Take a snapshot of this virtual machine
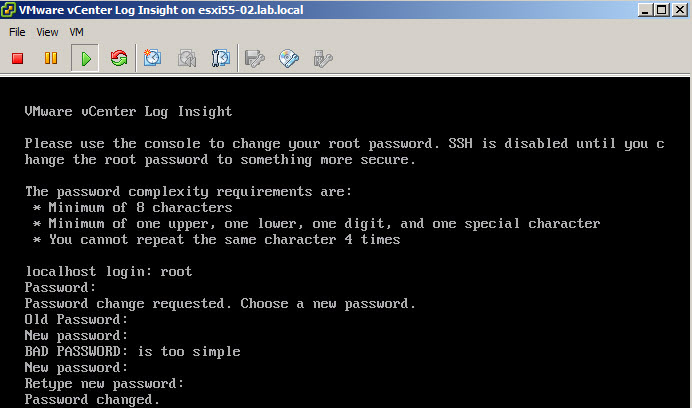Viewport: 692px width, 408px height. click(x=152, y=58)
